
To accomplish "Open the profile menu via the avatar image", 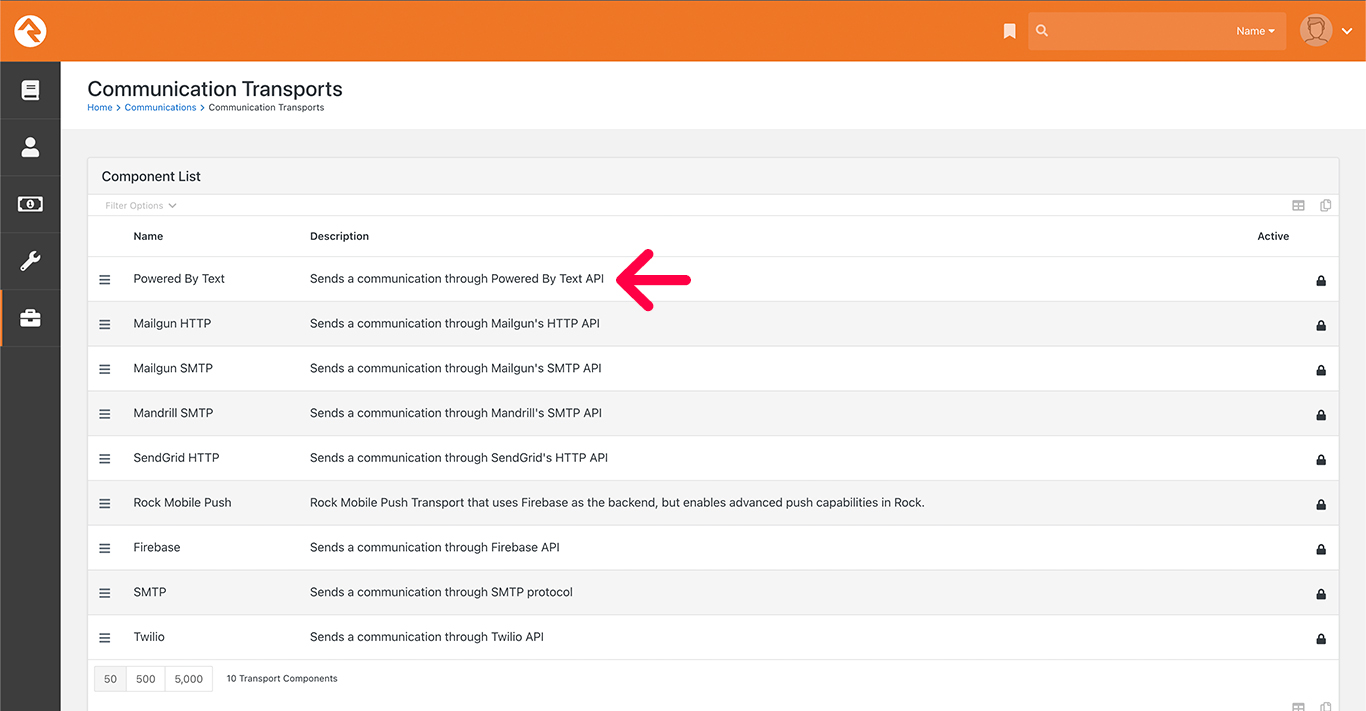I will 1316,30.
